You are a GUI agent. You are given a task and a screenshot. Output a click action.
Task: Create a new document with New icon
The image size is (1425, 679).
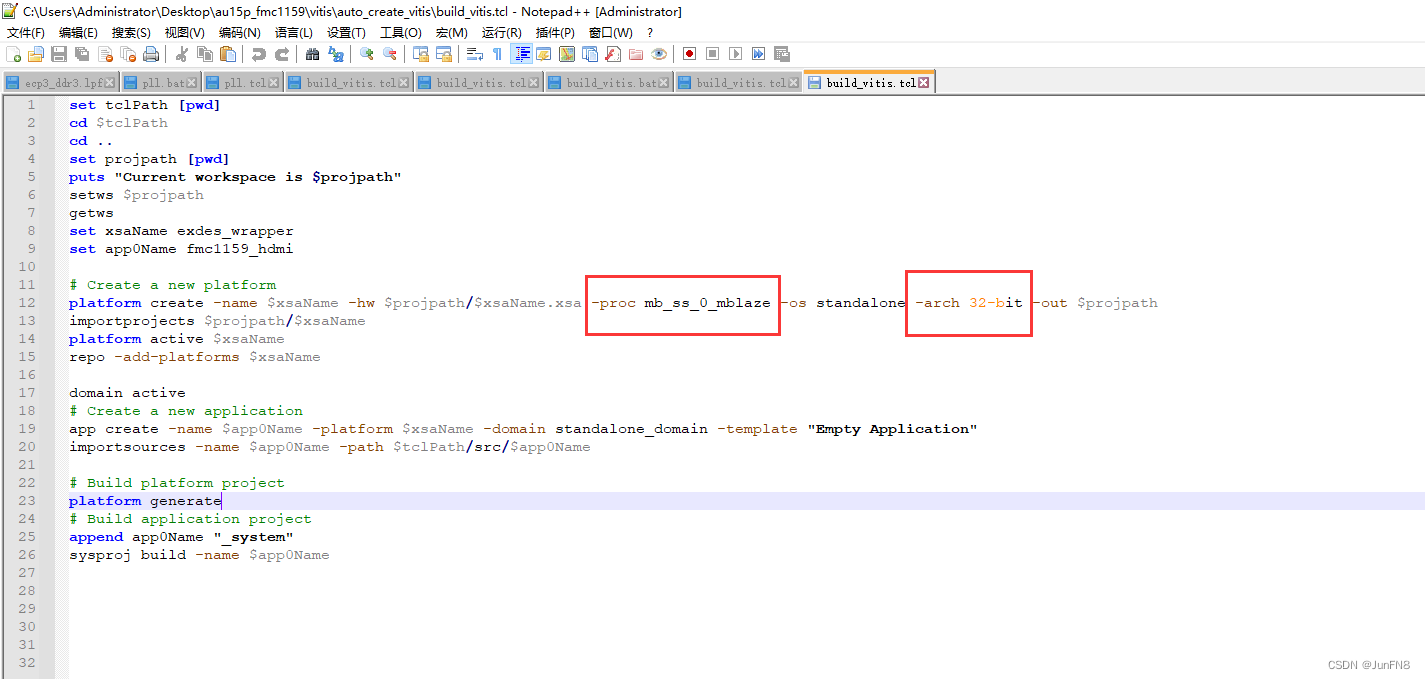point(14,54)
